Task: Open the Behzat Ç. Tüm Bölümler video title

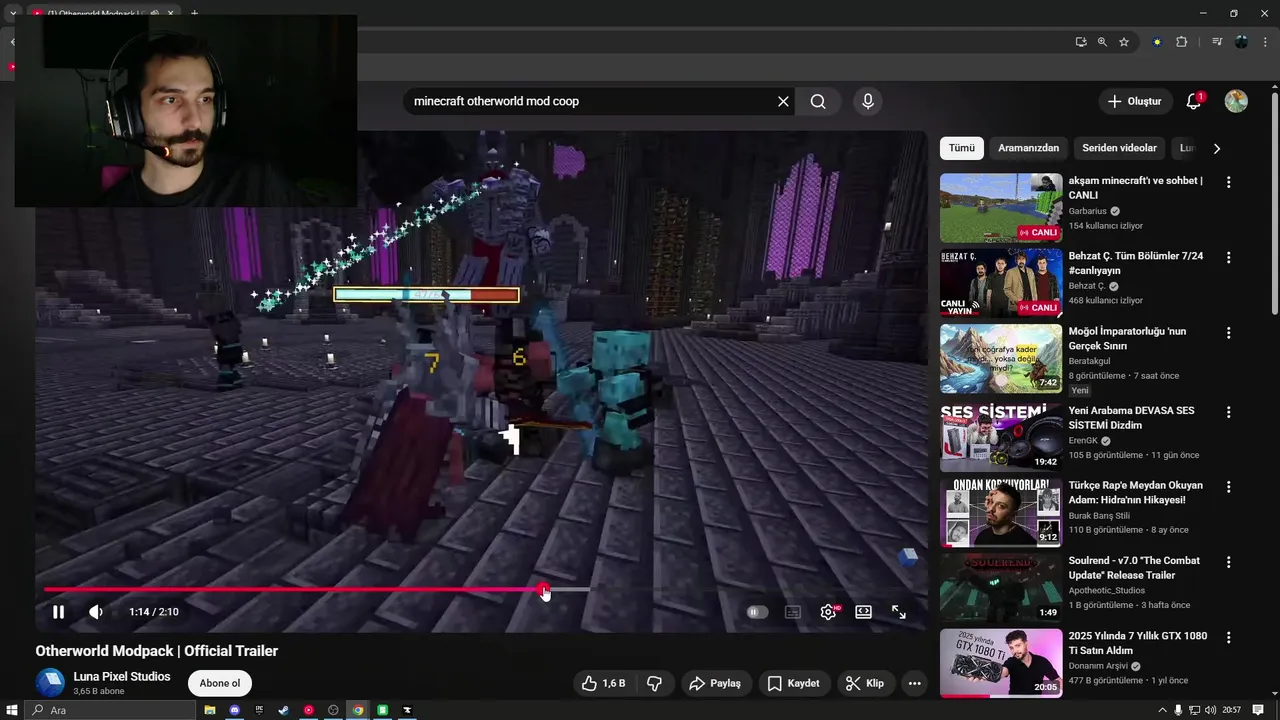Action: pyautogui.click(x=1136, y=263)
